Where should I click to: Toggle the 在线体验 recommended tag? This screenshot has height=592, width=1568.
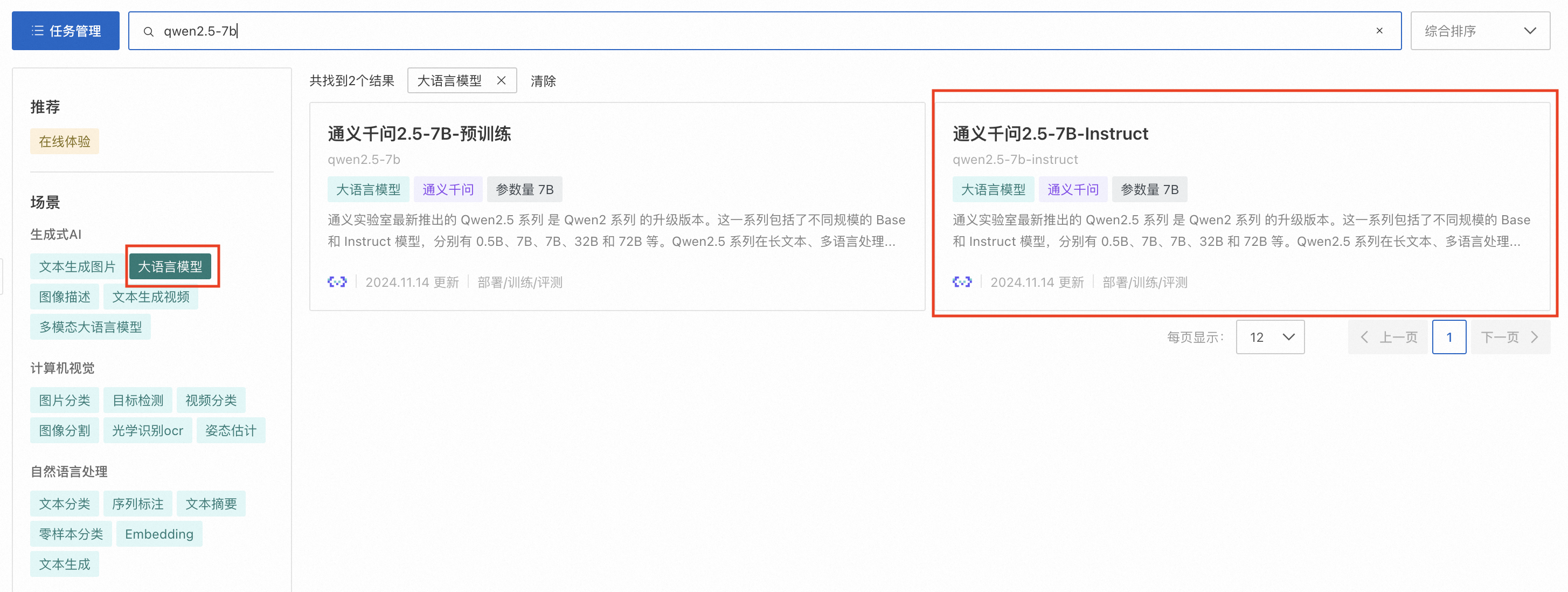tap(65, 141)
